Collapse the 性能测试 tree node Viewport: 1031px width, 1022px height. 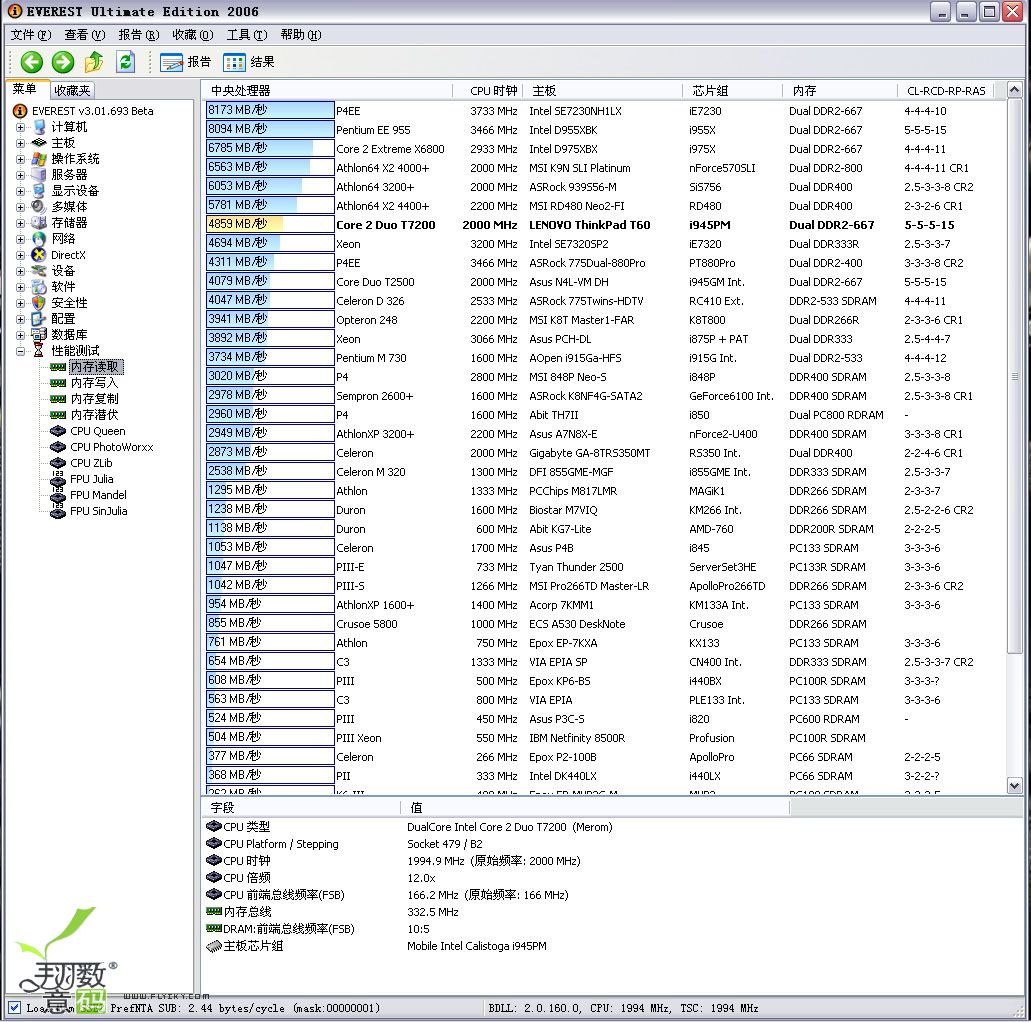coord(20,351)
